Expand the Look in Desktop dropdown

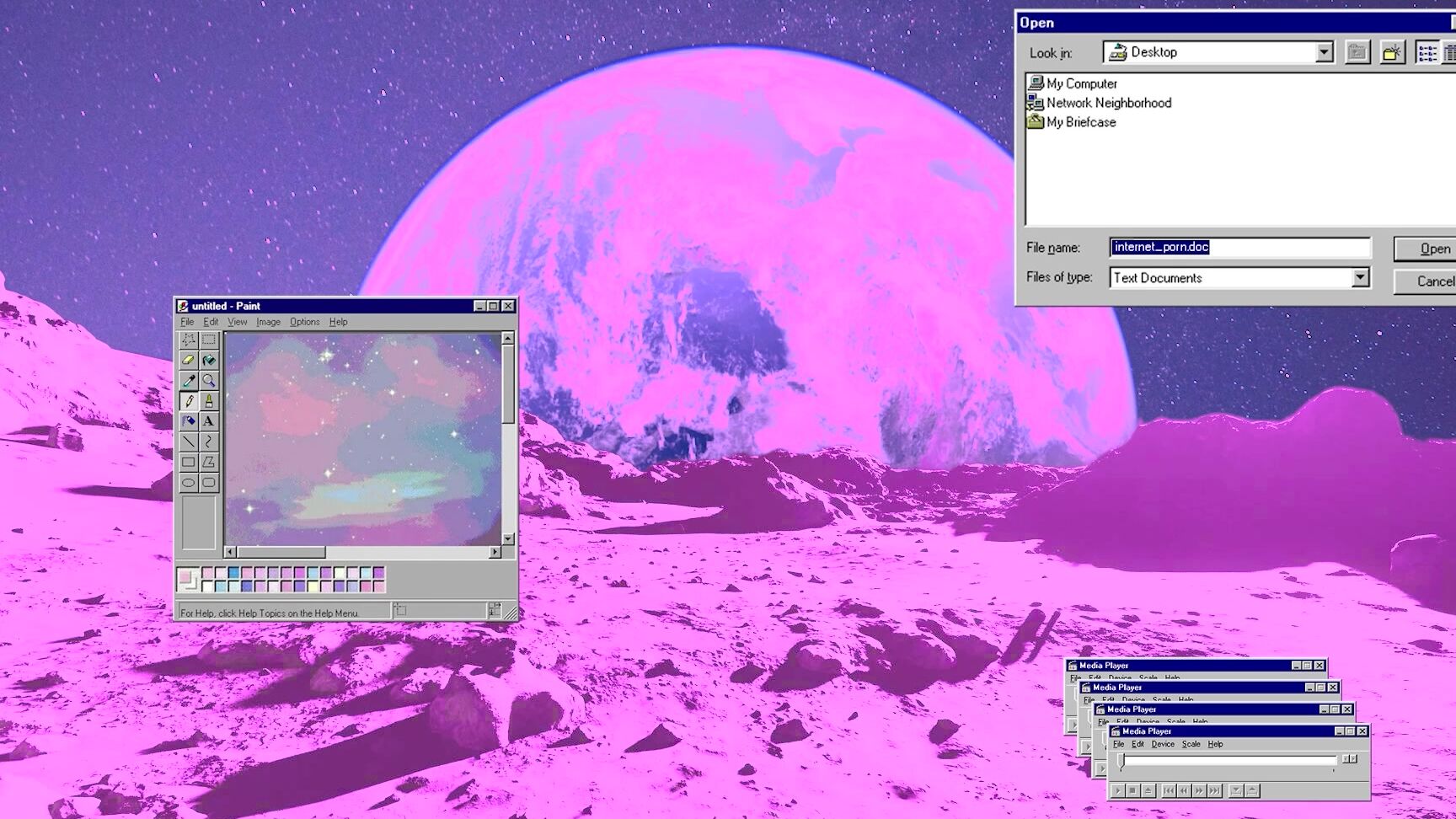(1324, 52)
